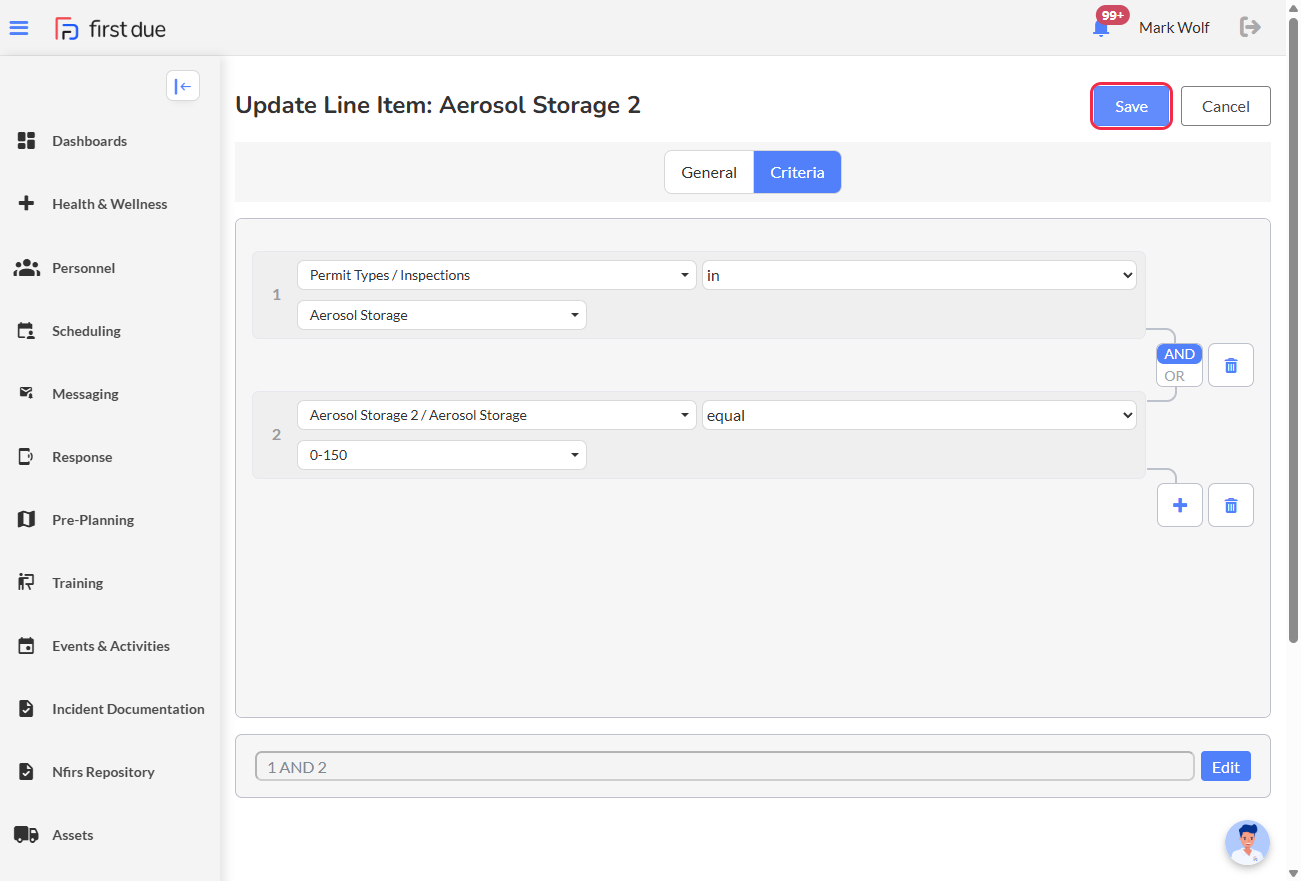Open Health & Wellness menu item

pos(110,204)
